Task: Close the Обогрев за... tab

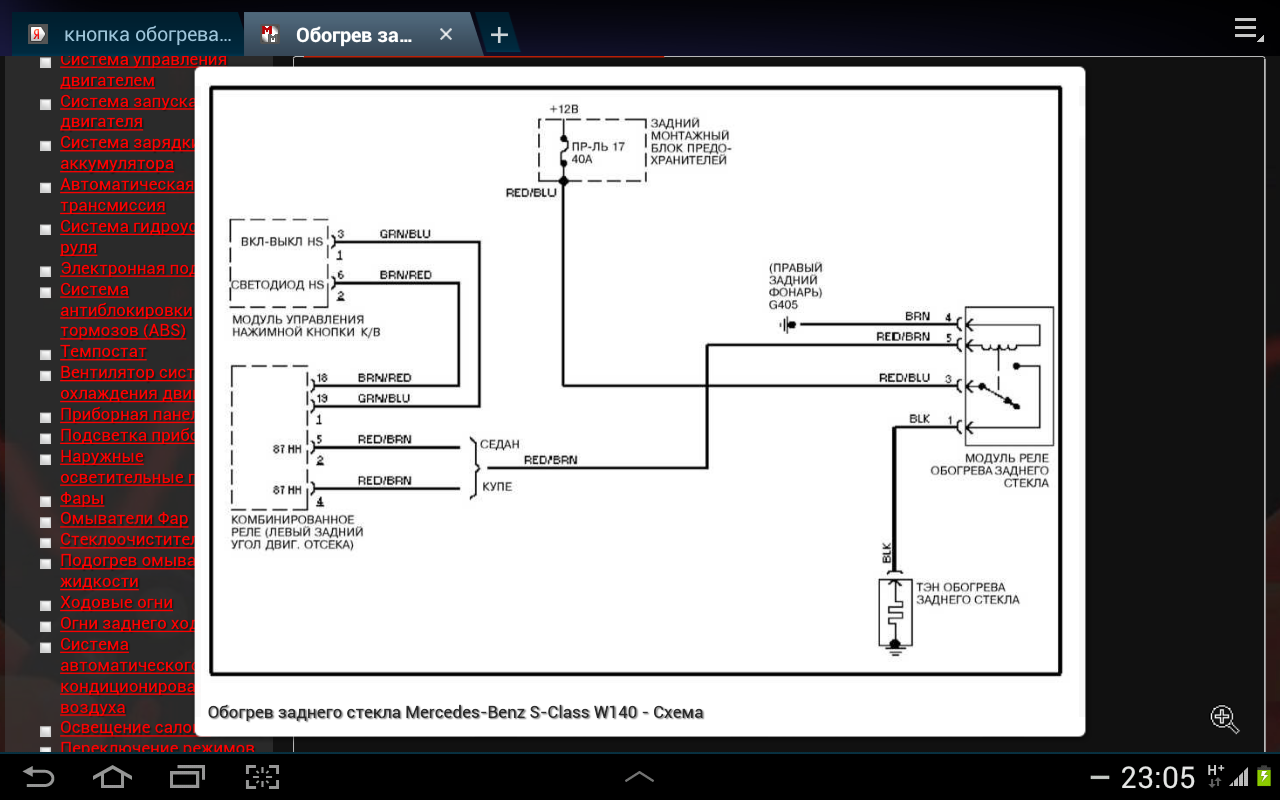Action: click(x=446, y=35)
